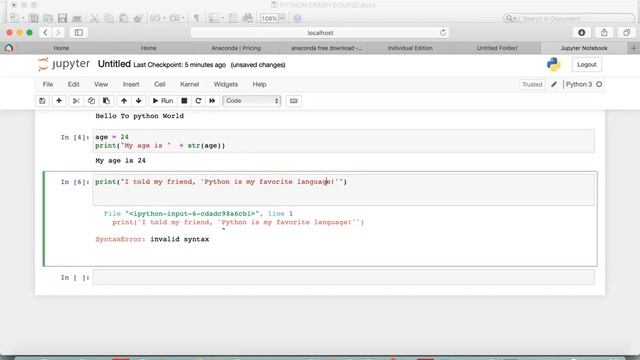
Task: Click the pinned home tab icon
Action: (9, 48)
